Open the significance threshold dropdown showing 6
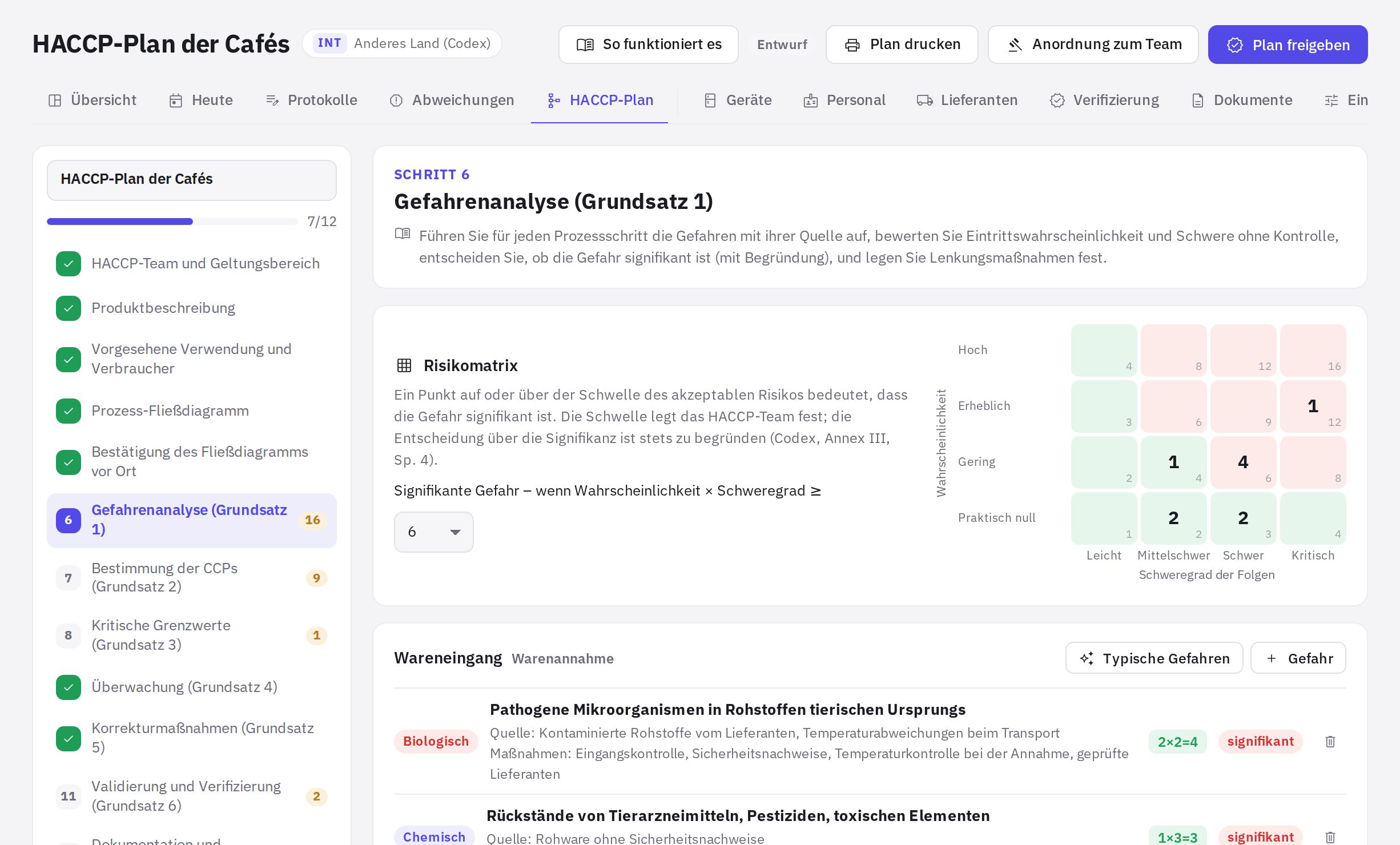This screenshot has height=845, width=1400. pos(434,532)
